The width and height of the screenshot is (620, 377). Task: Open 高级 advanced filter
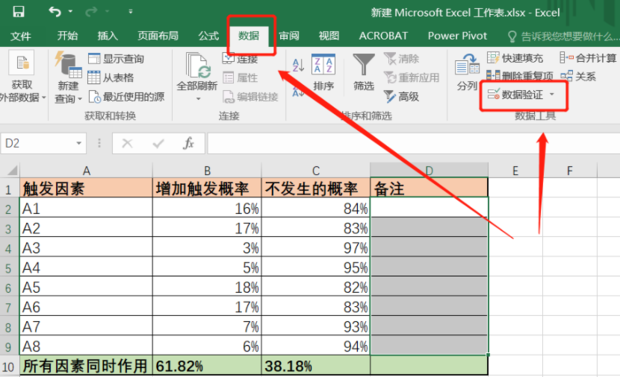(401, 96)
